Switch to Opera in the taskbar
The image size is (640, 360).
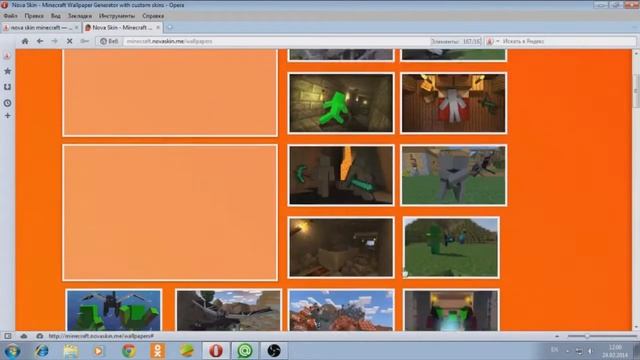(x=216, y=351)
